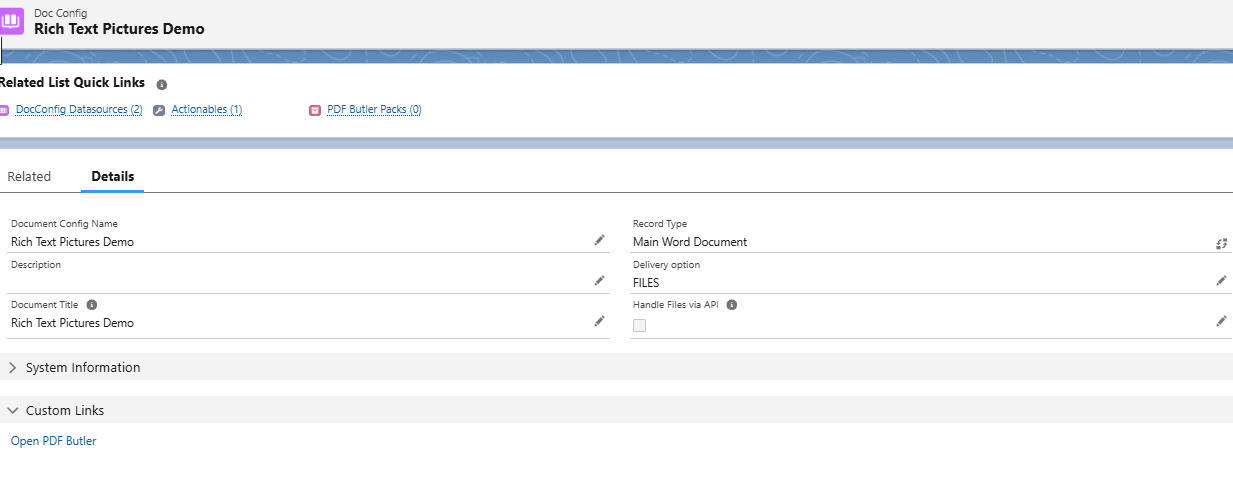
Task: Edit Document Config Name with pencil icon
Action: [599, 240]
